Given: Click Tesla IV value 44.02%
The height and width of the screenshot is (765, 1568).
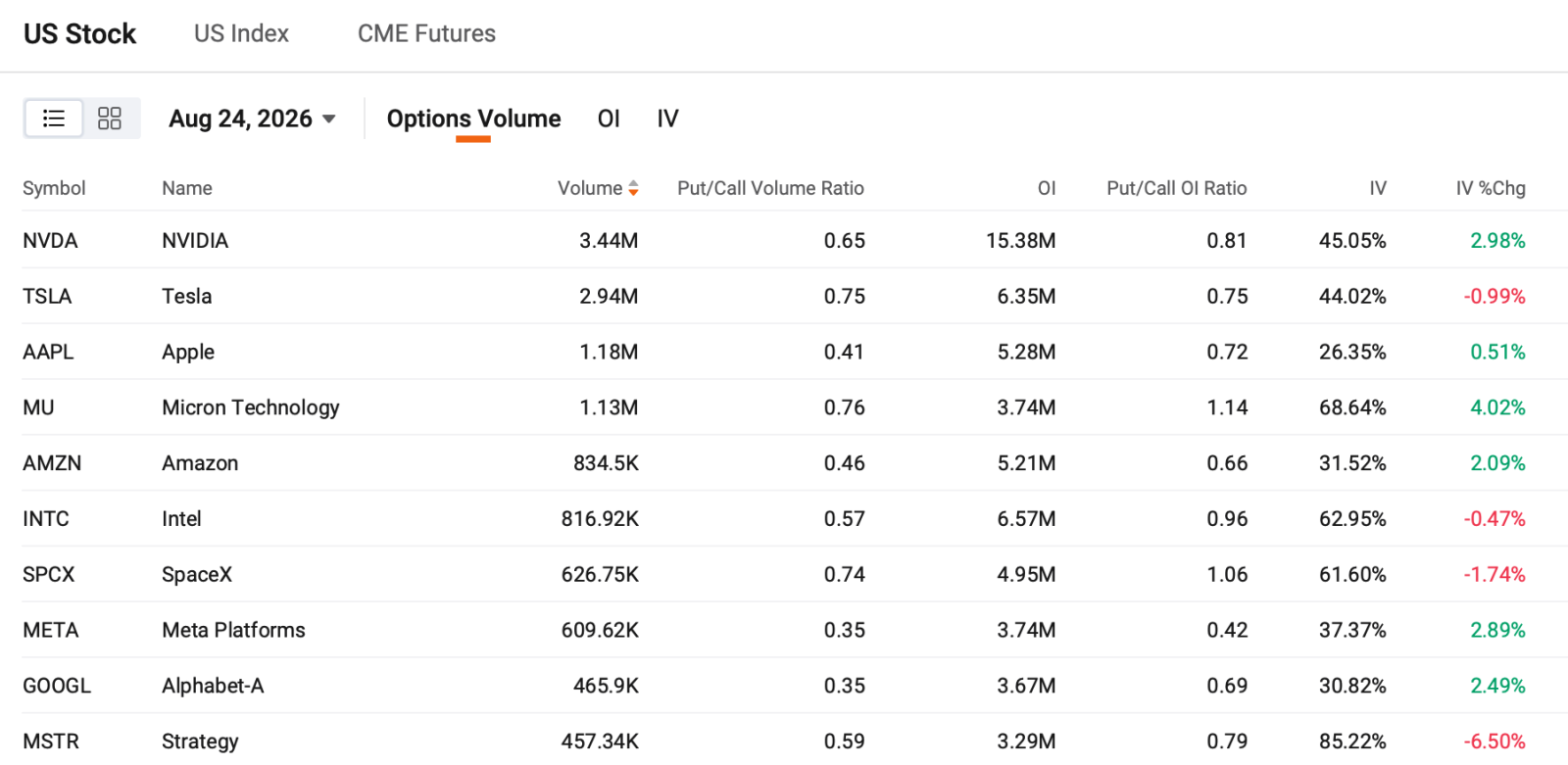Looking at the screenshot, I should pos(1352,296).
